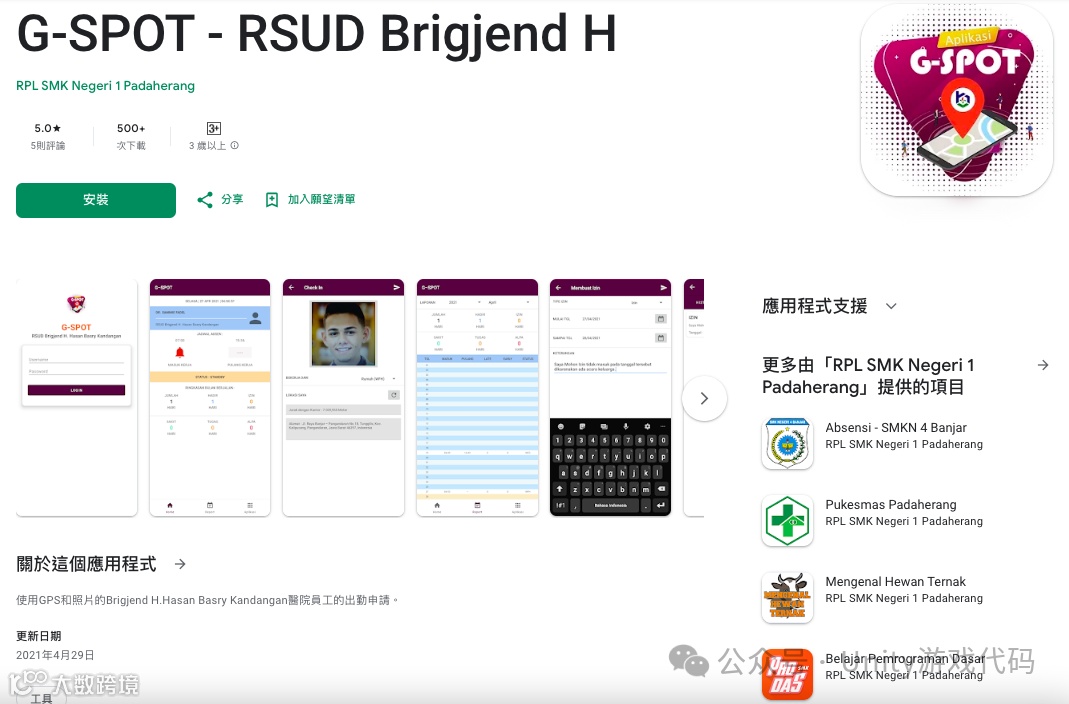1069x704 pixels.
Task: Open Absensi - SMKN 4 Banjar app title
Action: [x=896, y=428]
